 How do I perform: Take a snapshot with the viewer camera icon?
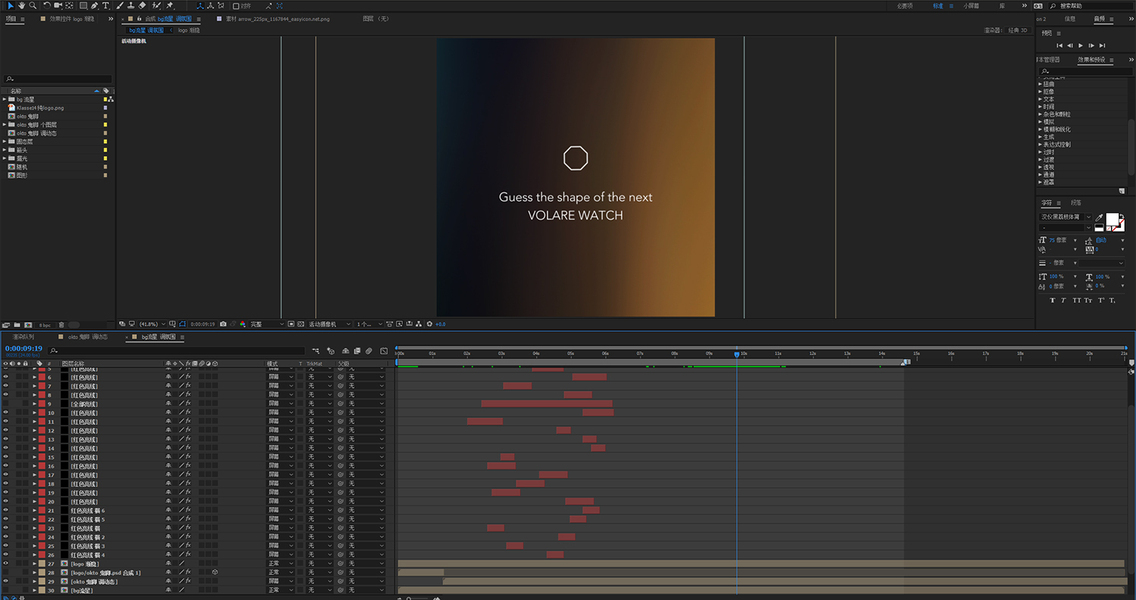[223, 324]
